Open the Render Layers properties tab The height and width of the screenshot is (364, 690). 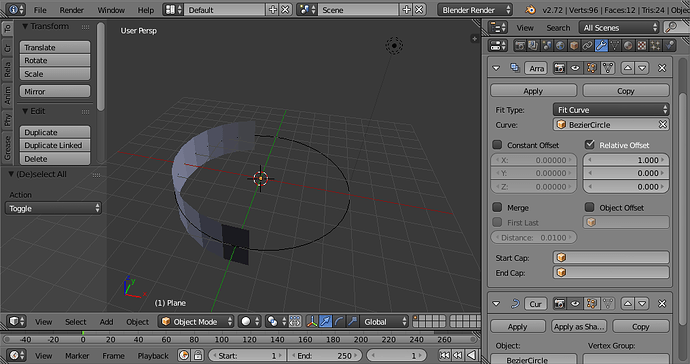tap(533, 45)
